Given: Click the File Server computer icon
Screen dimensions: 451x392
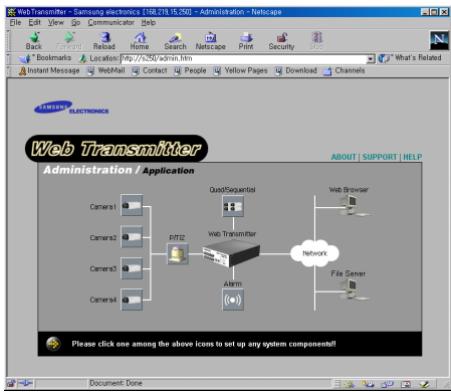Looking at the screenshot, I should click(353, 289).
